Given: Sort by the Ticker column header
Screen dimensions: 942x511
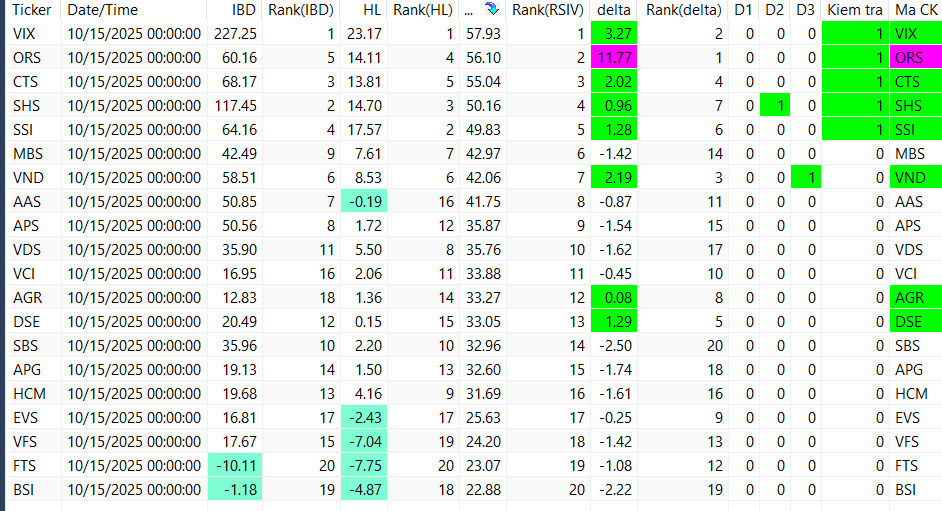Looking at the screenshot, I should (x=32, y=10).
